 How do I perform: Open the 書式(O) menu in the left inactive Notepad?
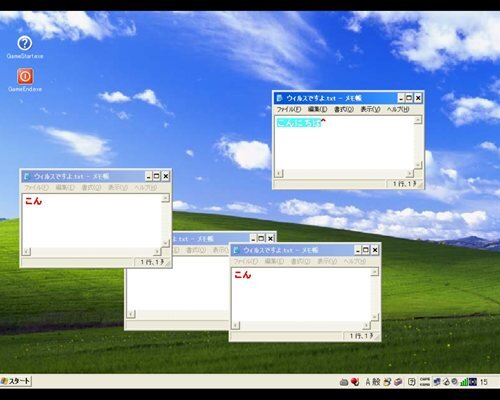tap(91, 188)
